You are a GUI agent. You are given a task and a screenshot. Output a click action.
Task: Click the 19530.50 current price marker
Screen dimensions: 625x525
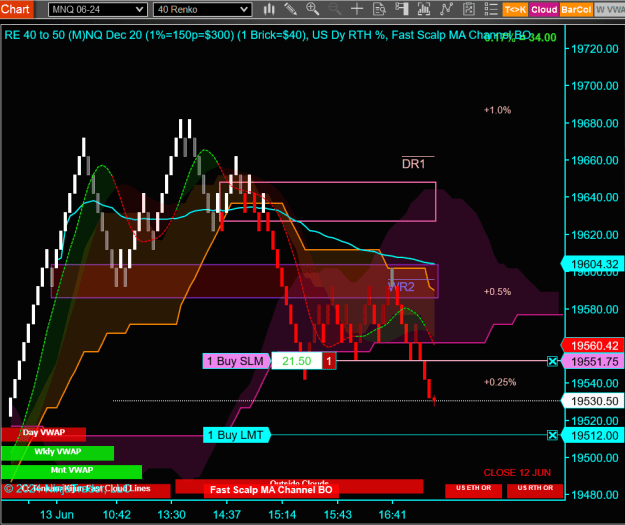click(593, 401)
